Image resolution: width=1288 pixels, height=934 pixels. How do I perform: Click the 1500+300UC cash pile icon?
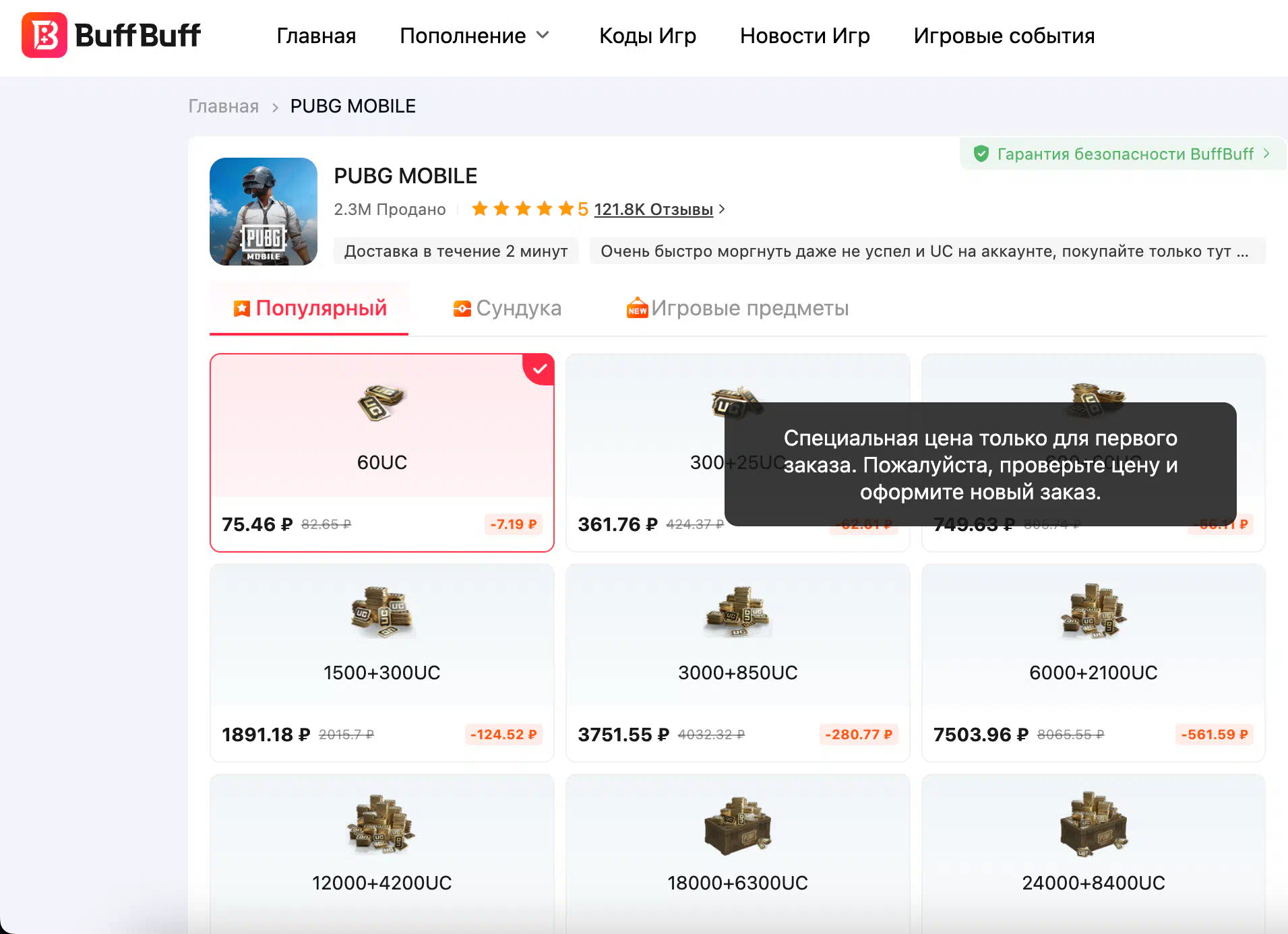(381, 612)
